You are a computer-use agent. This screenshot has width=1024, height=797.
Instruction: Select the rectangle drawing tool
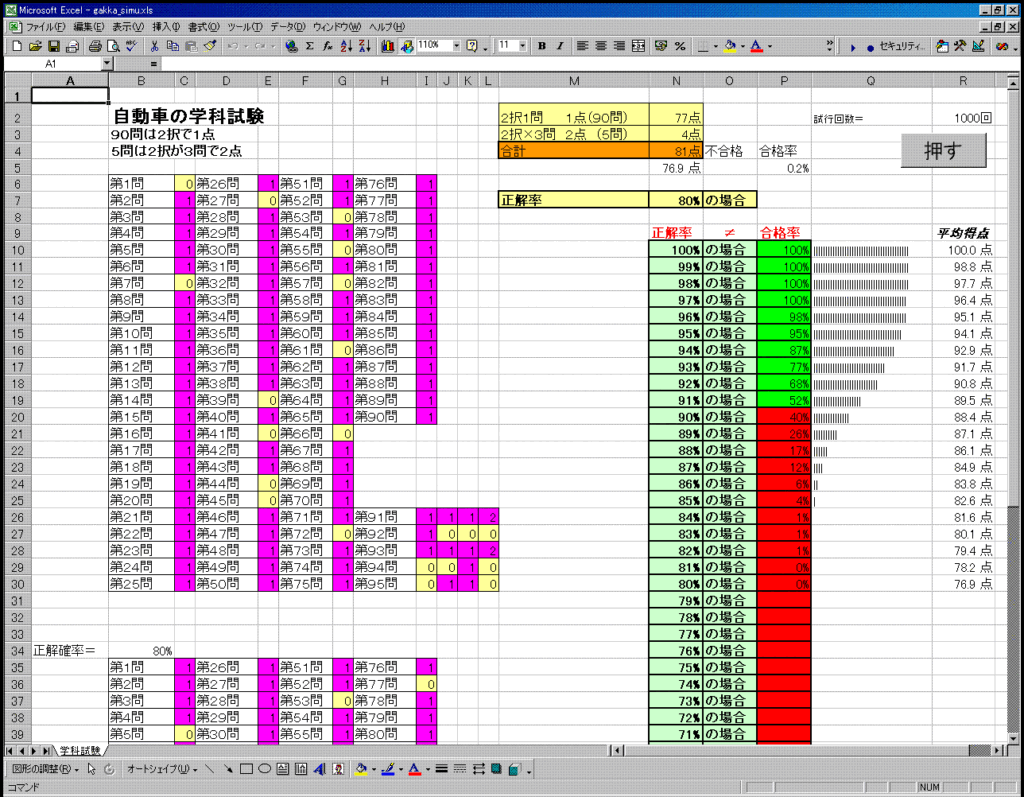tap(246, 769)
